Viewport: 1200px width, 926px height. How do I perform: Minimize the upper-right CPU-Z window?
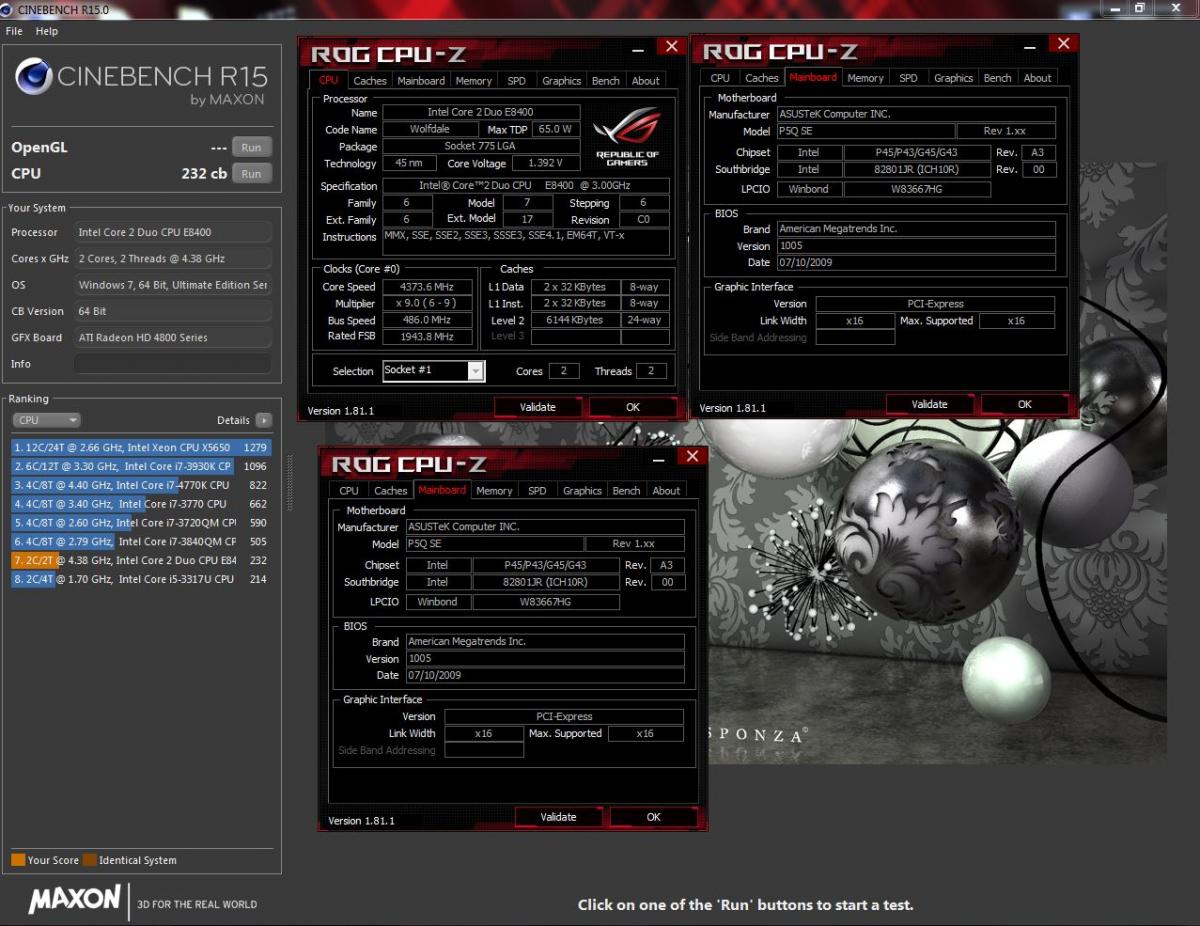[x=1031, y=46]
